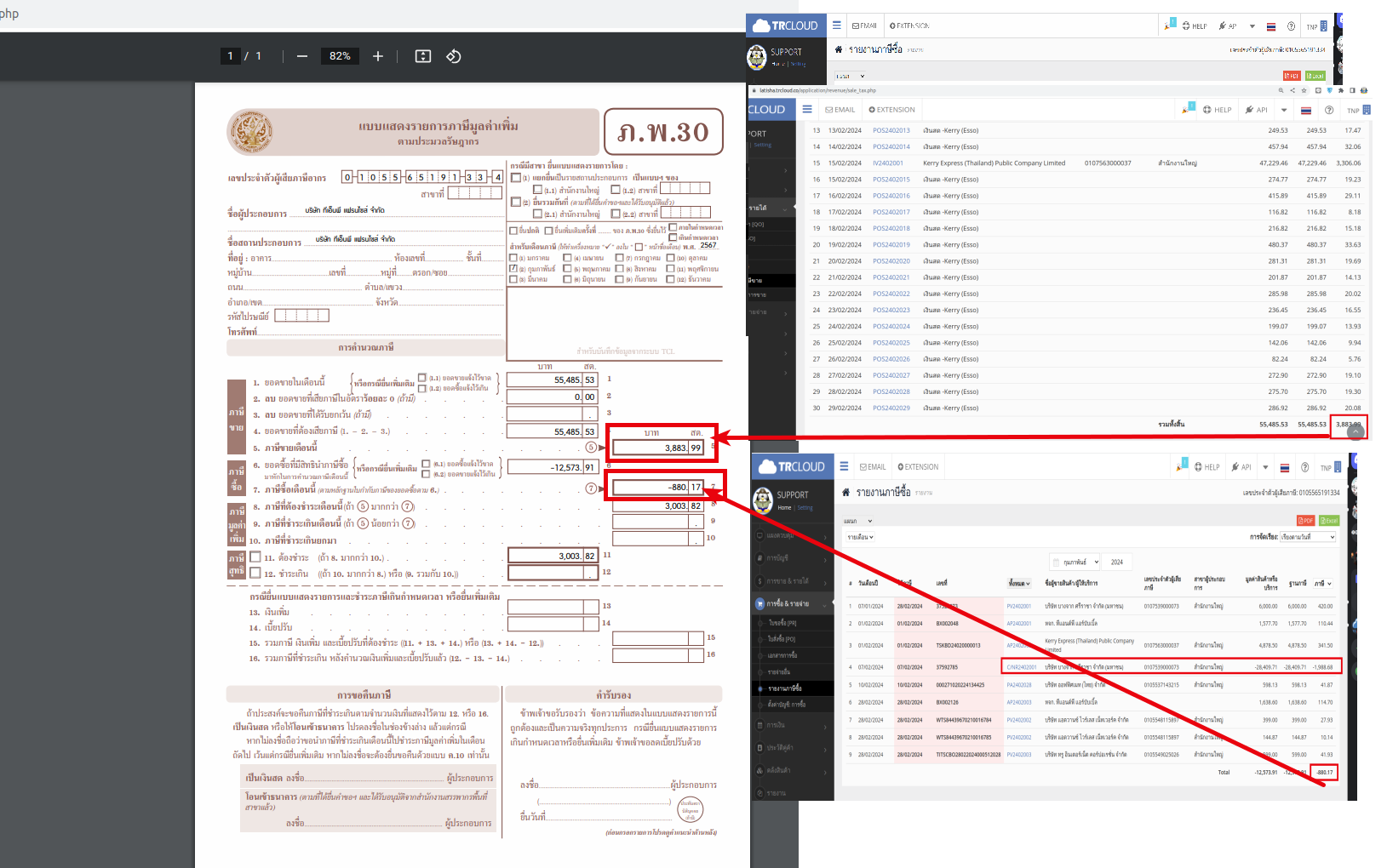Viewport: 1387px width, 868px height.
Task: Export purchase tax report via red PDF button, bottom window
Action: (1305, 521)
